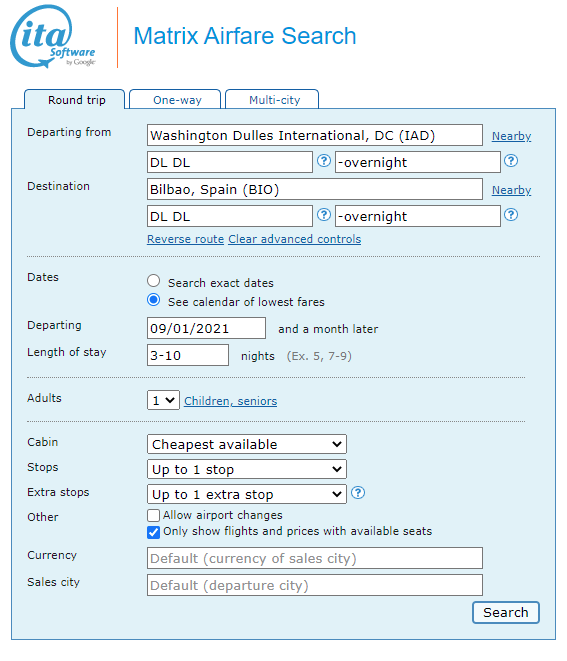Viewport: 567px width, 661px height.
Task: Click the ITA Software logo
Action: coord(54,36)
